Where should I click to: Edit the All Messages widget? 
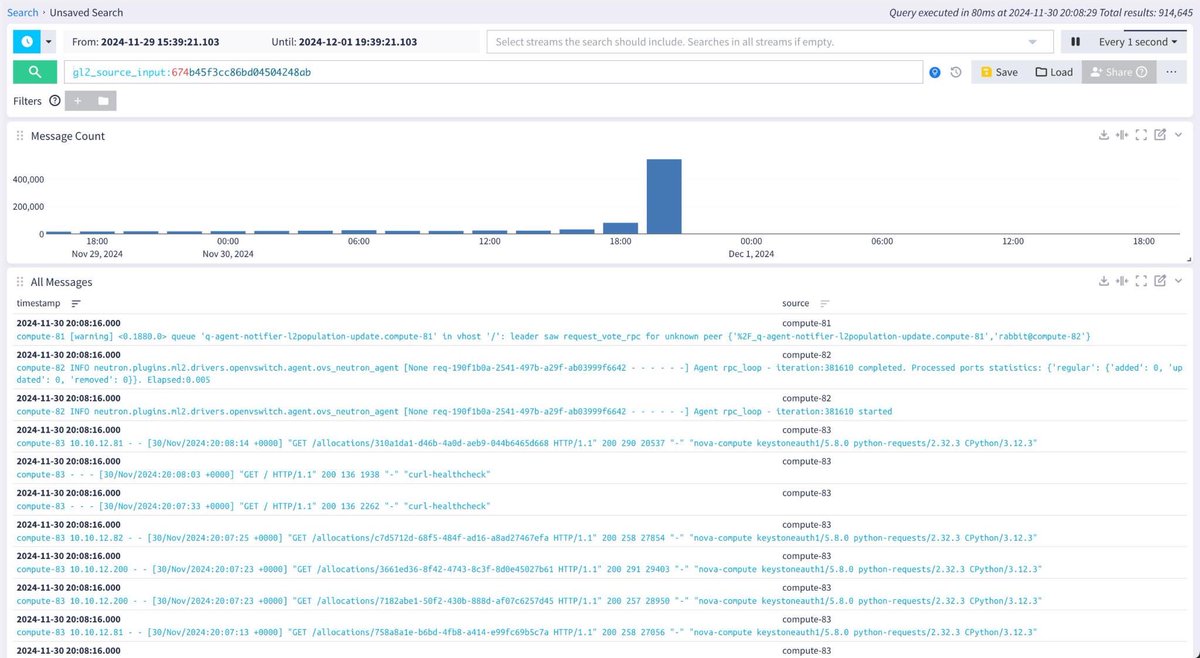coord(1160,281)
